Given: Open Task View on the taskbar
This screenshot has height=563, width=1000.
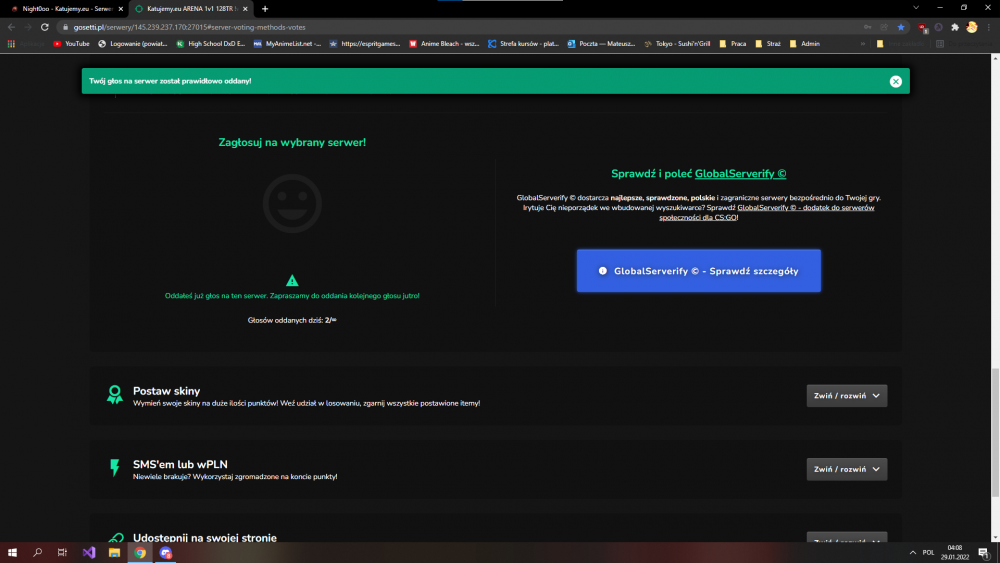Looking at the screenshot, I should [62, 553].
